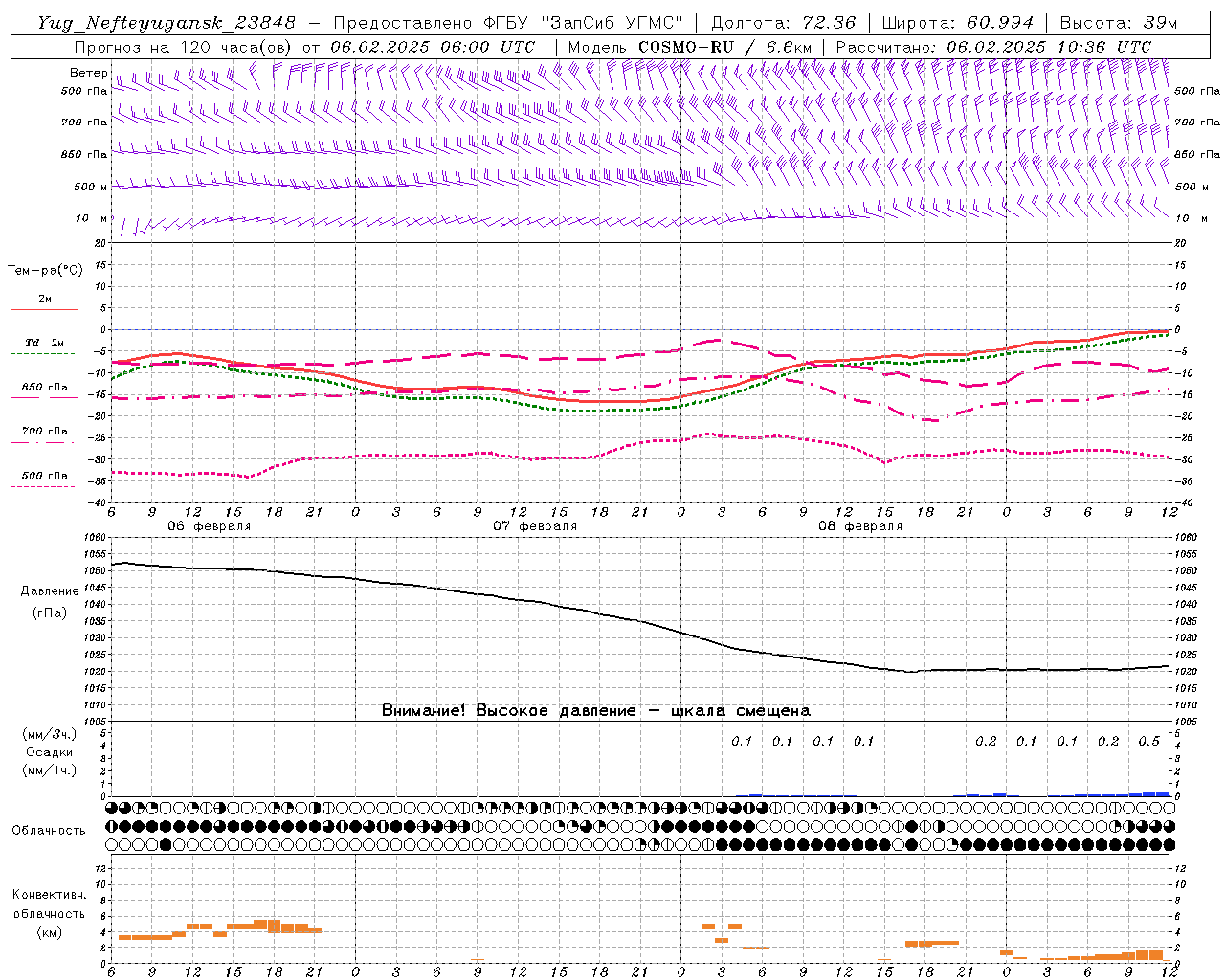Click the Облачность panel label

49,830
